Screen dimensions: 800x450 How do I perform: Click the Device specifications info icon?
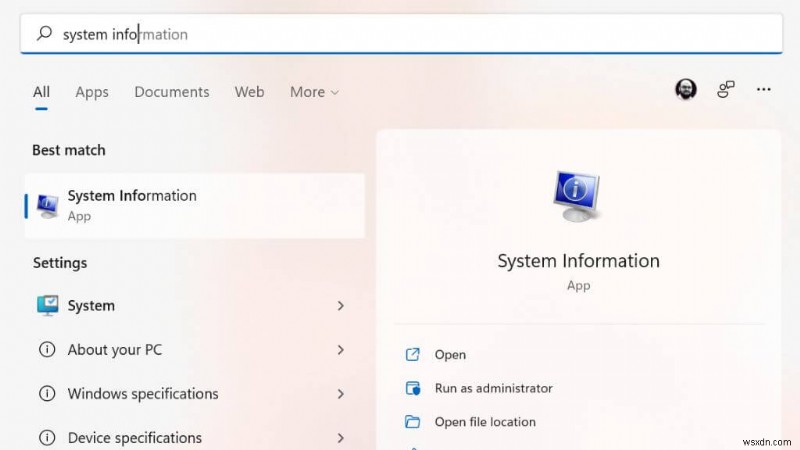47,437
